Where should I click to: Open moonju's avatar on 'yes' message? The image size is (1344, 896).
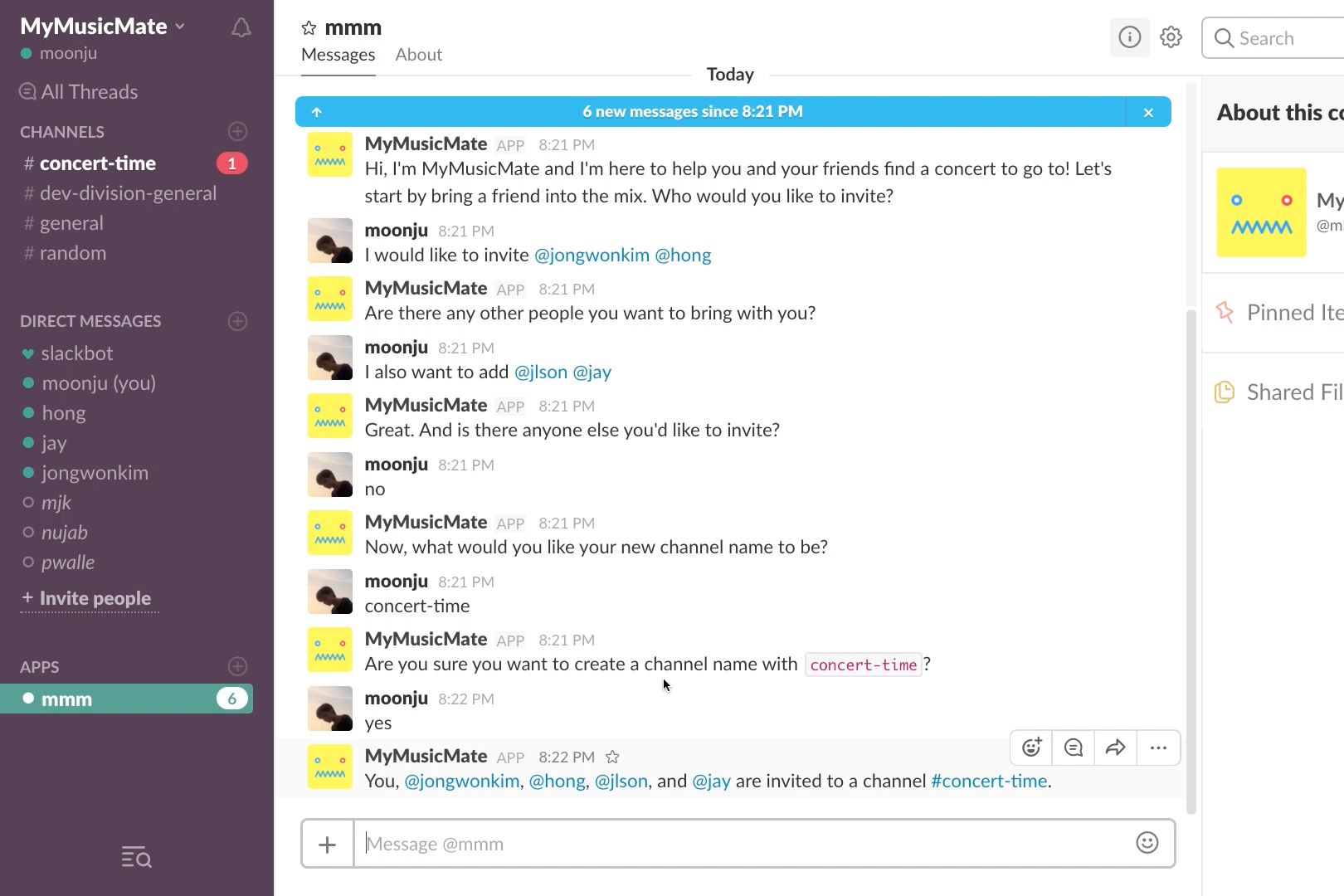pyautogui.click(x=330, y=709)
